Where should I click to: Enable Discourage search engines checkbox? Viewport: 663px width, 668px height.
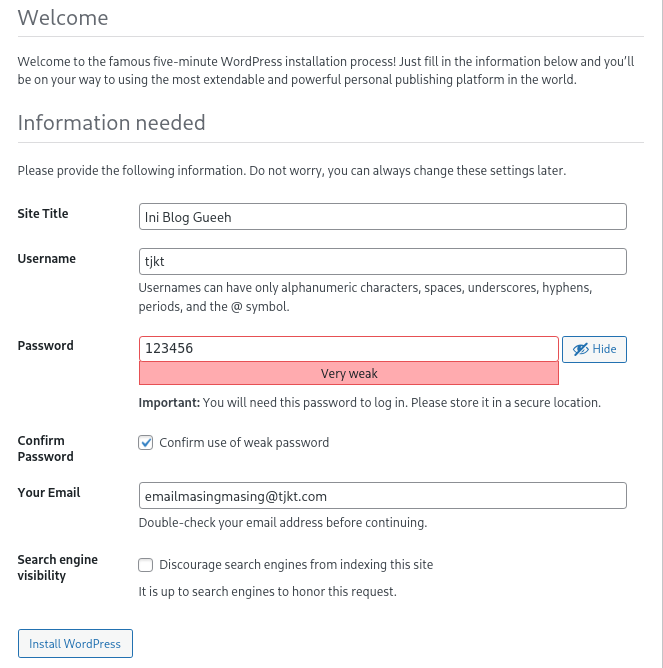[146, 564]
